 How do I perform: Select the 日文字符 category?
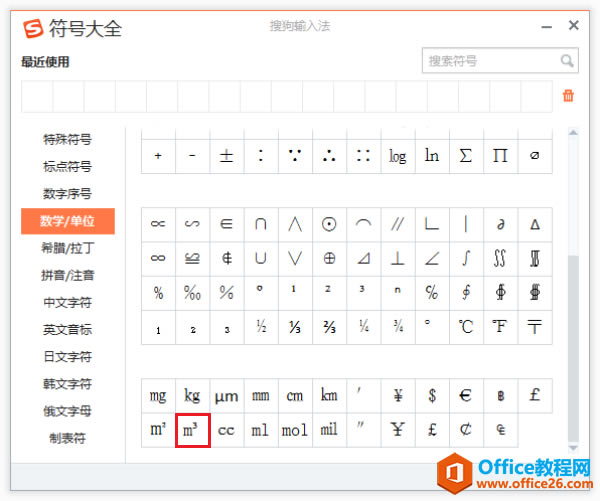tap(67, 357)
